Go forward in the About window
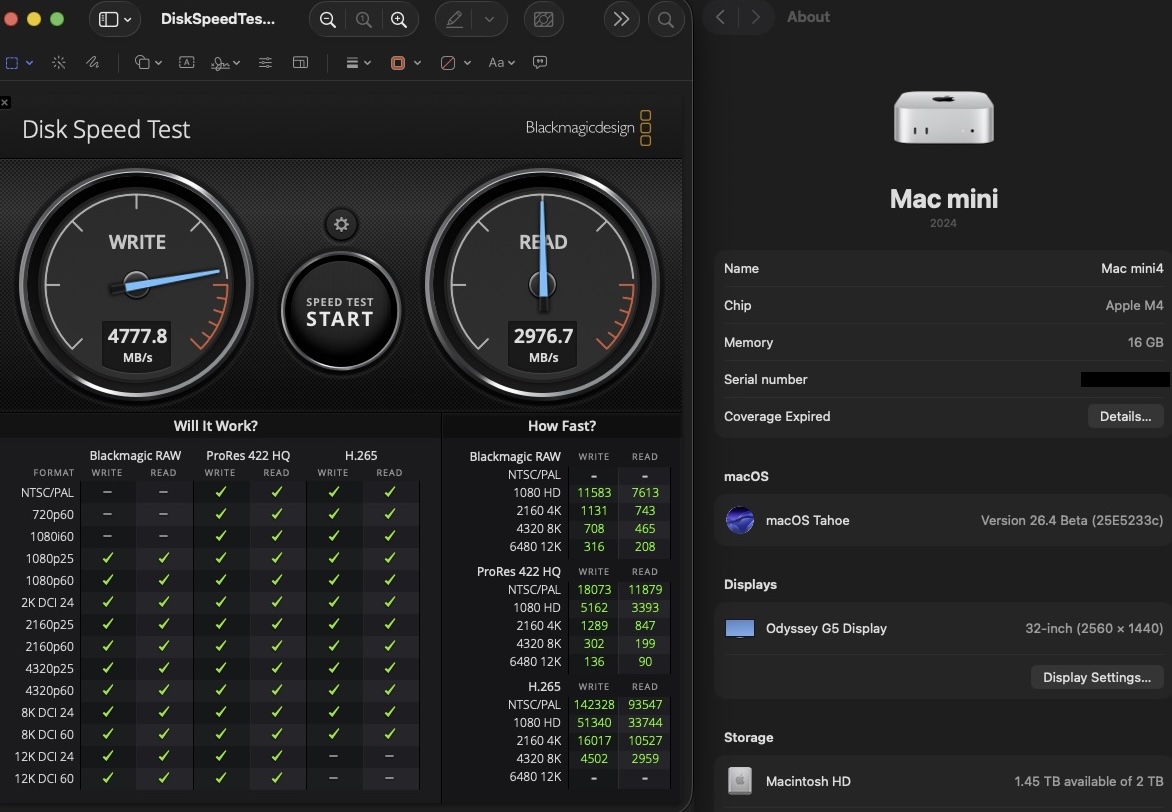Image resolution: width=1172 pixels, height=812 pixels. click(x=756, y=17)
